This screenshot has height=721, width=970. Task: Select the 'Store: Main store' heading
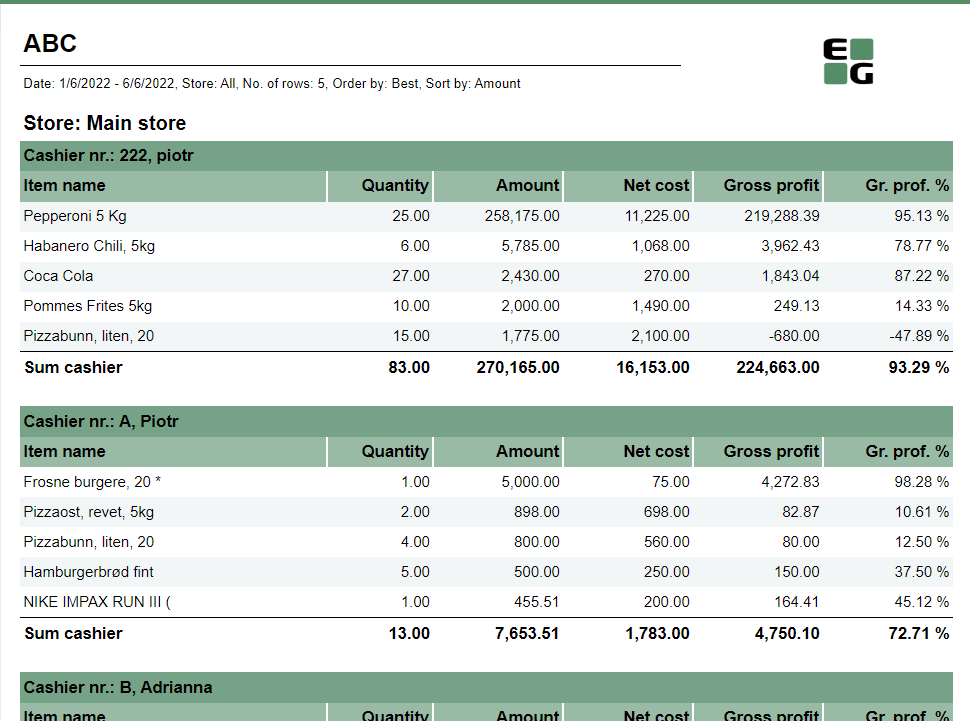105,124
